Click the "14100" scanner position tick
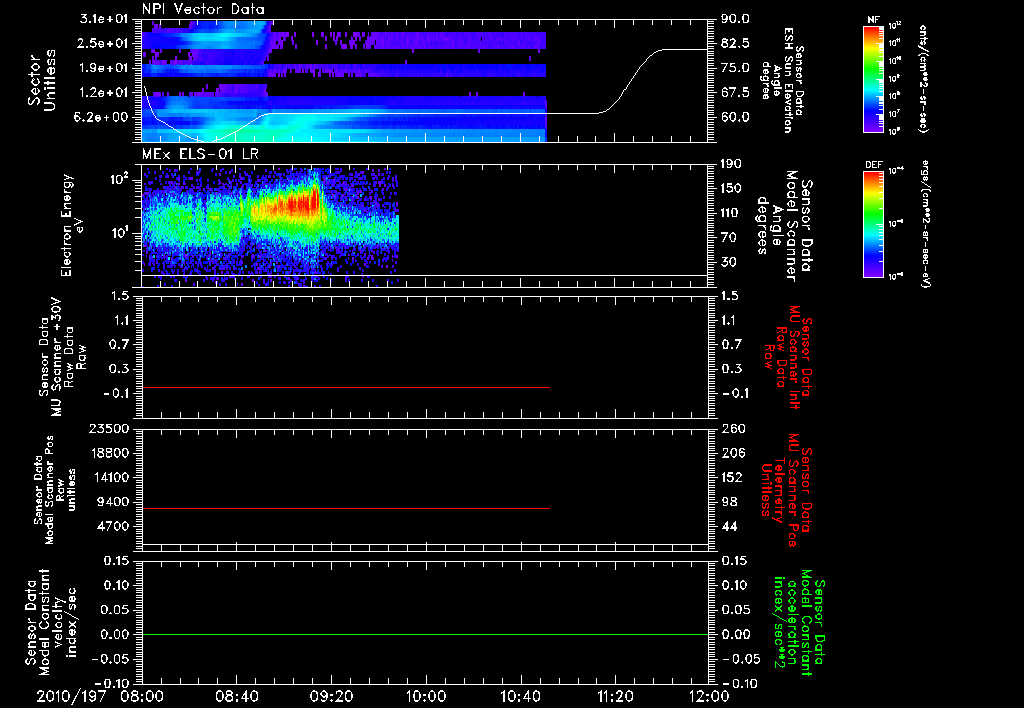The height and width of the screenshot is (708, 1024). click(109, 477)
